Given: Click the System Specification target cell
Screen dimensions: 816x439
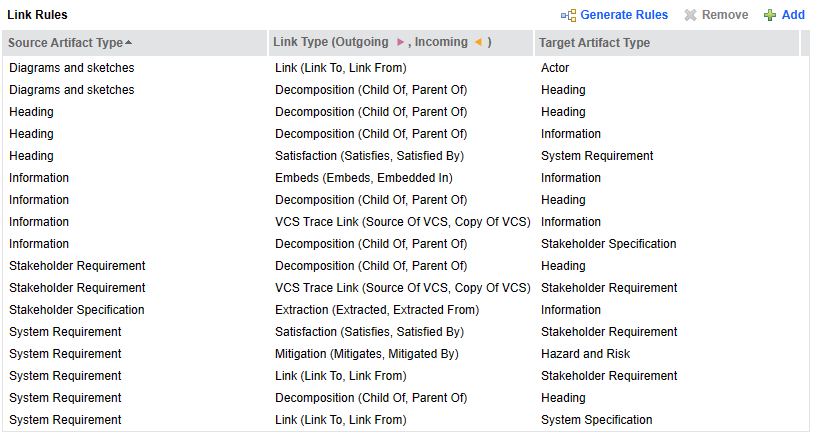Looking at the screenshot, I should 596,420.
